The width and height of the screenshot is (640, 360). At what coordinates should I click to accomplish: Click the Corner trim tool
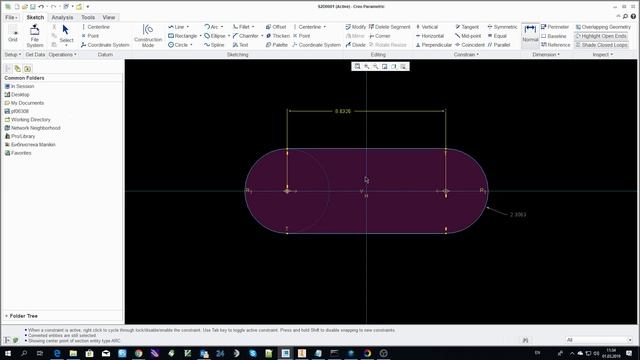coord(380,36)
